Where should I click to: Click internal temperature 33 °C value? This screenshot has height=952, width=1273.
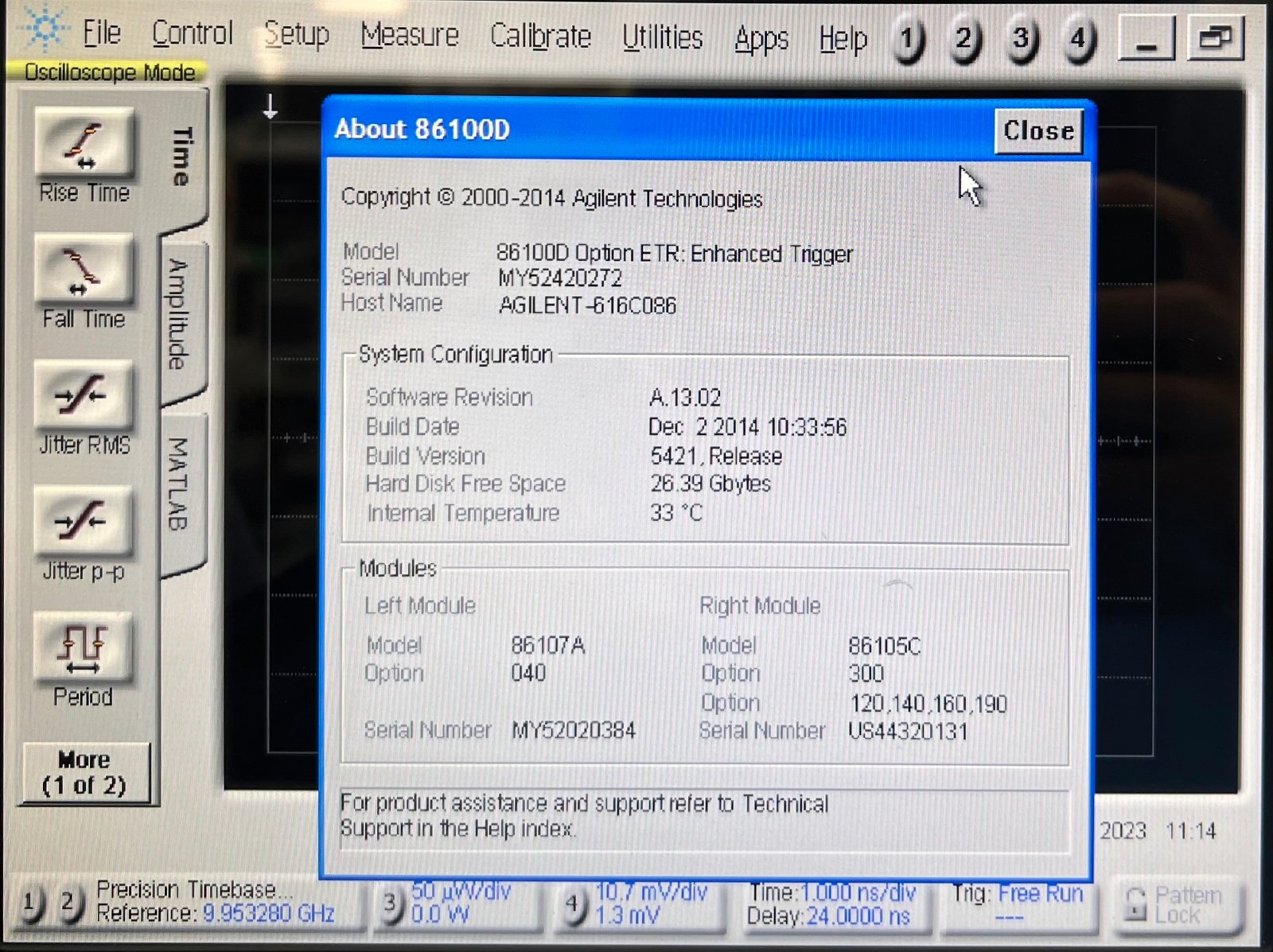pyautogui.click(x=676, y=513)
